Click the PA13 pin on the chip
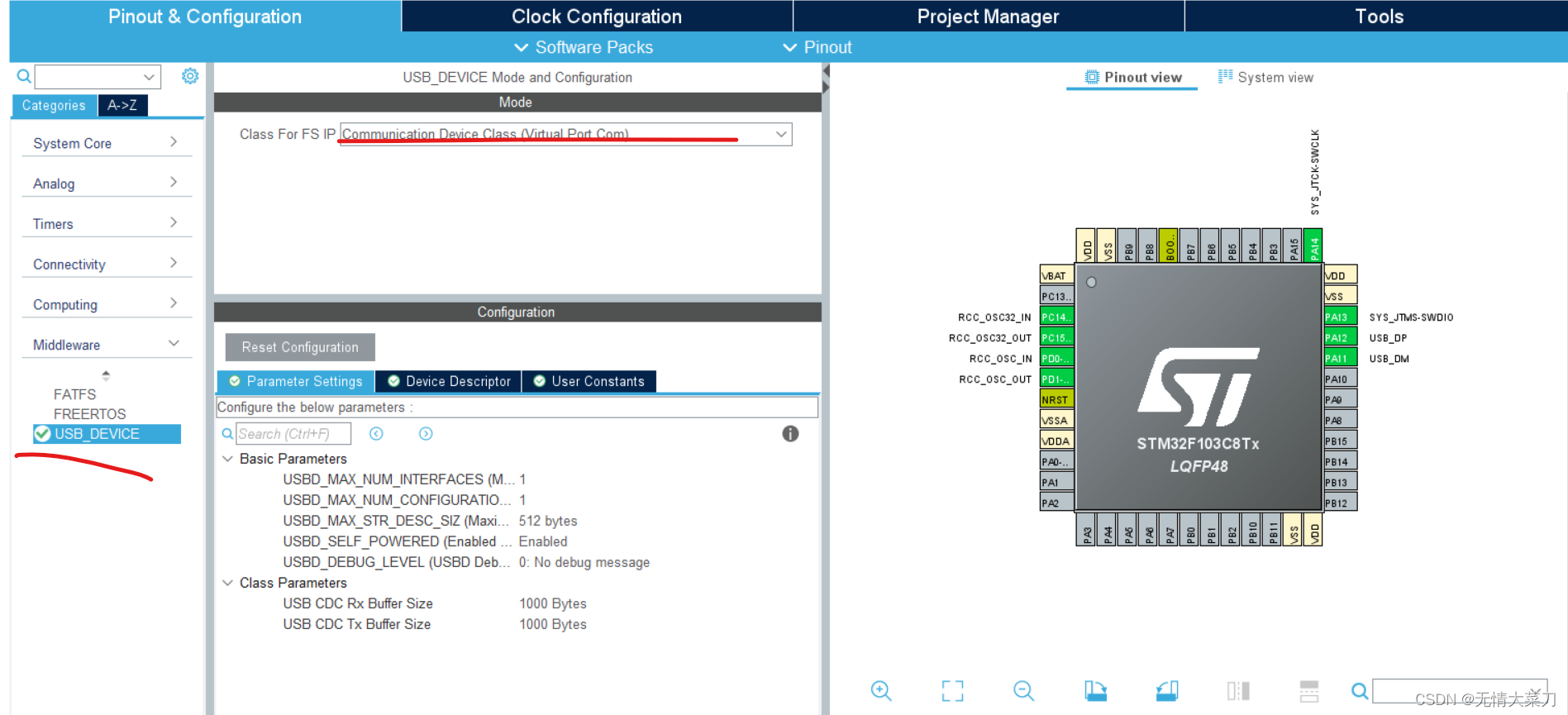Image resolution: width=1568 pixels, height=715 pixels. (x=1340, y=317)
